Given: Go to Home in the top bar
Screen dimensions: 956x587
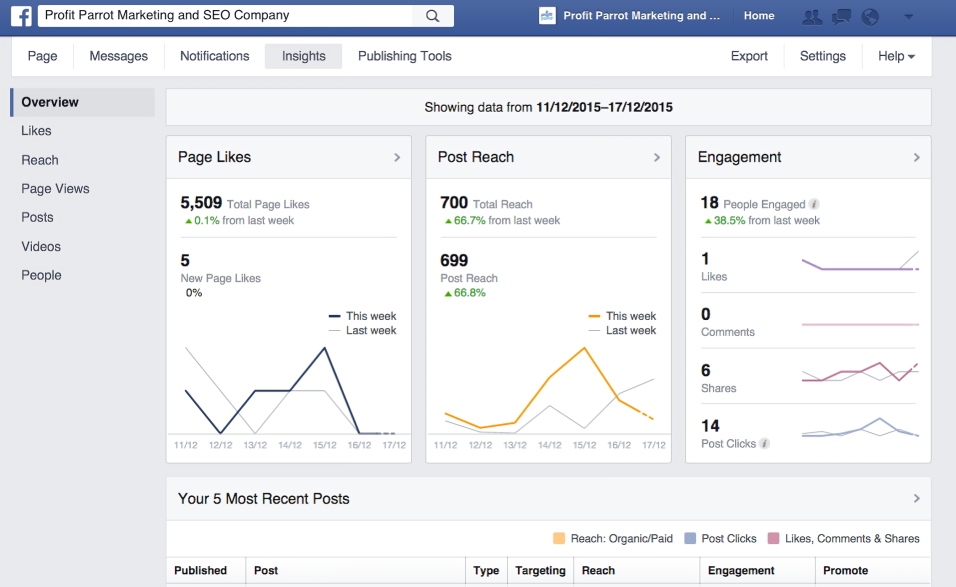Looking at the screenshot, I should (x=759, y=16).
